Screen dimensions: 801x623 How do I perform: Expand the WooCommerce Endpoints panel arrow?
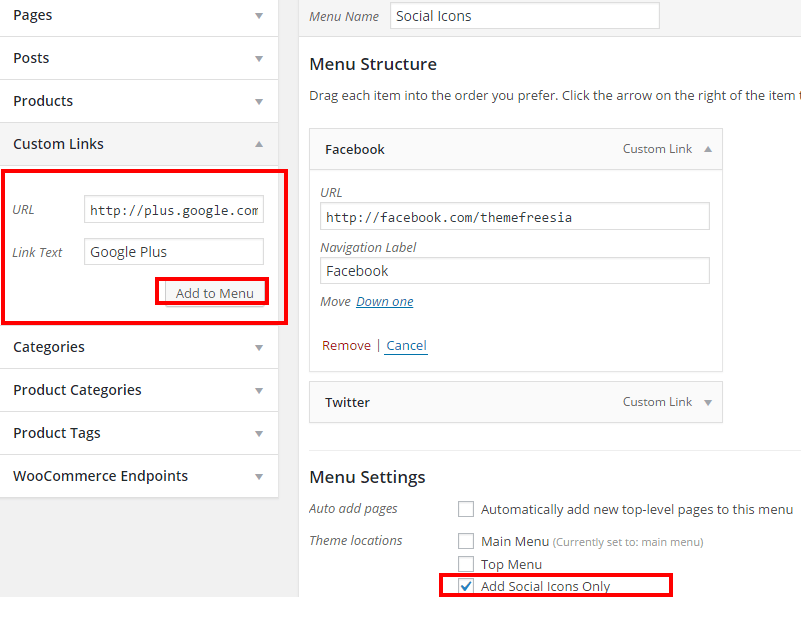coord(259,477)
